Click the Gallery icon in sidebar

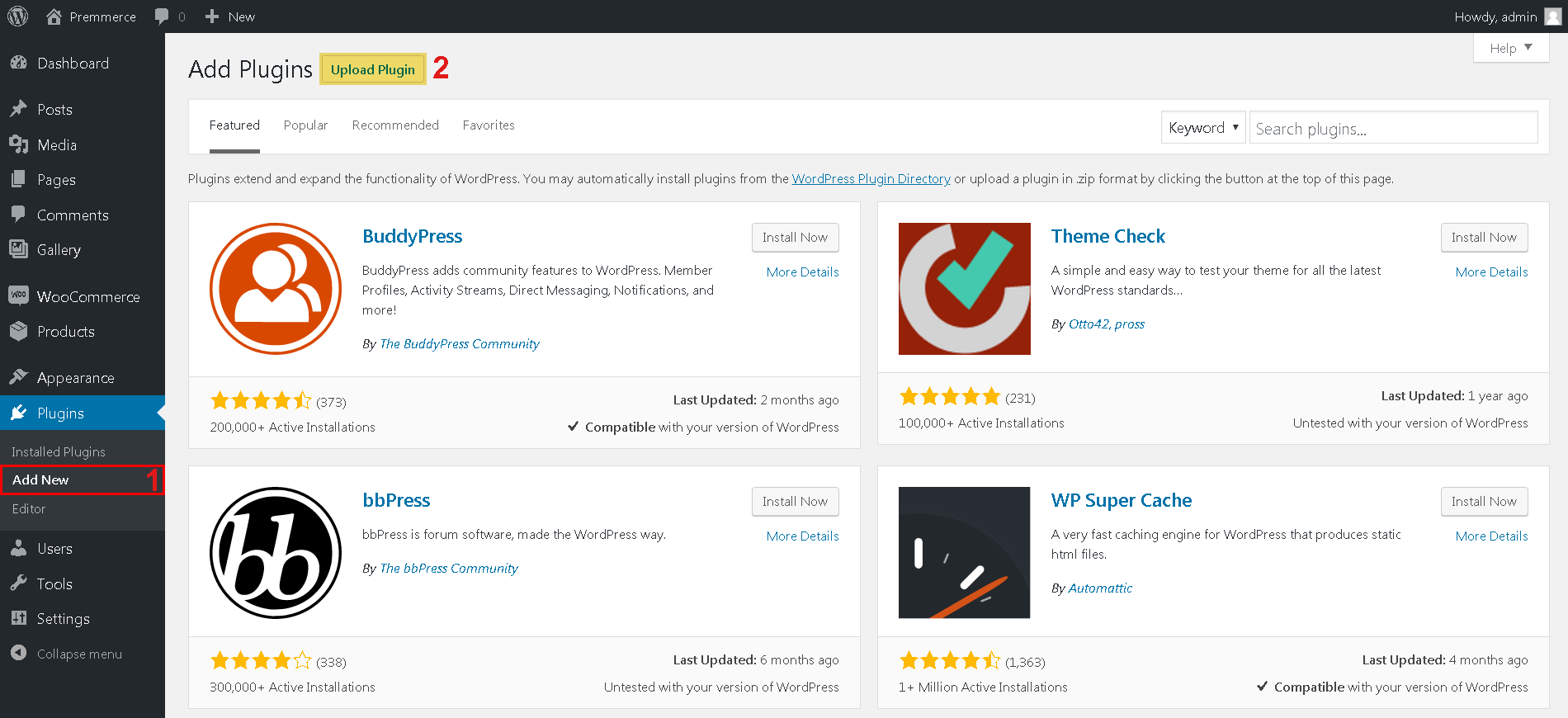tap(18, 249)
